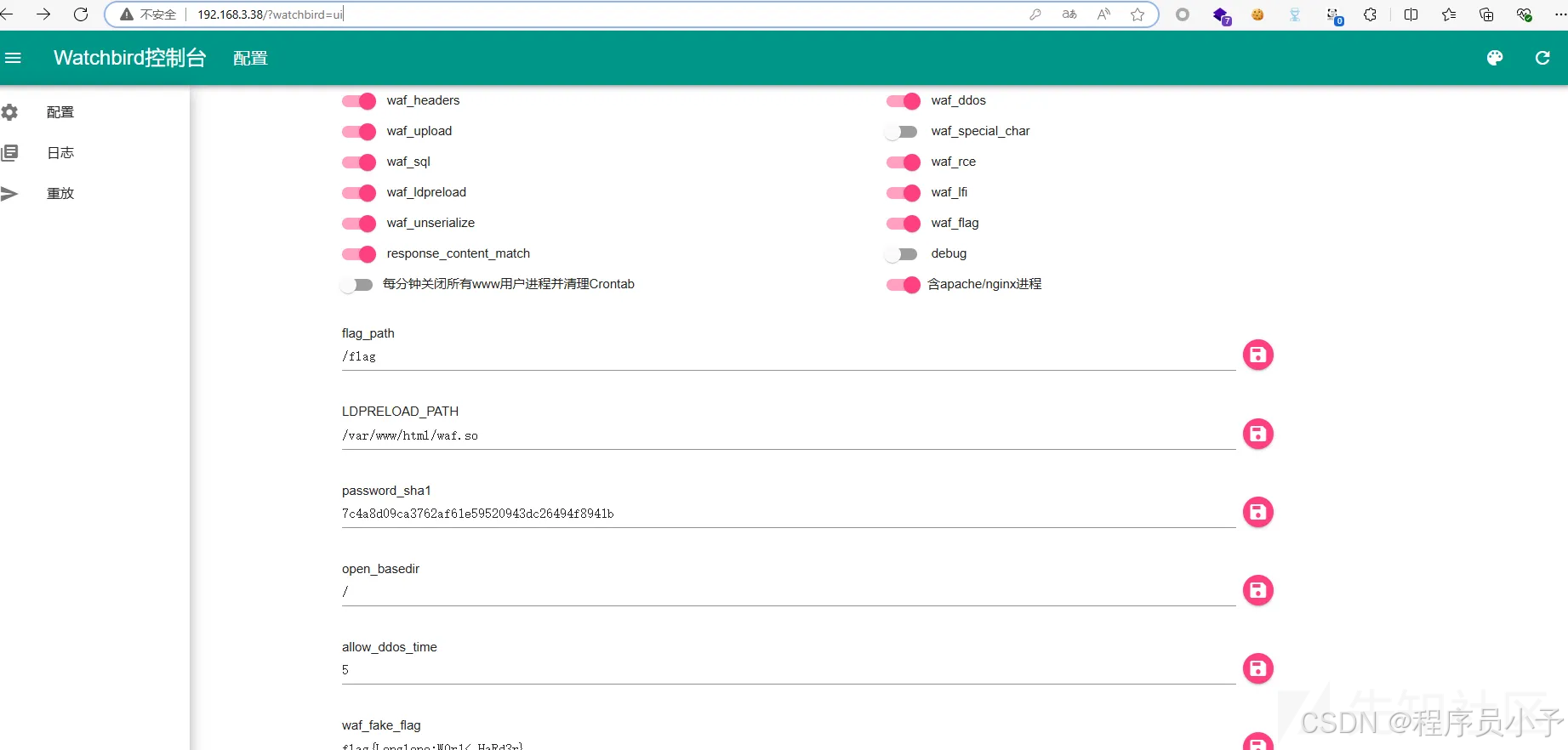Click the read aloud icon in the address bar
The width and height of the screenshot is (1568, 750).
click(x=1103, y=14)
